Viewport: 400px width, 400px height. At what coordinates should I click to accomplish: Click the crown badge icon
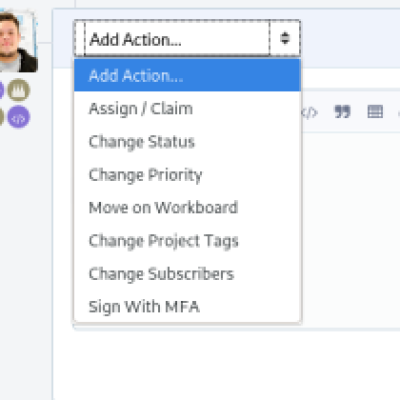click(19, 90)
